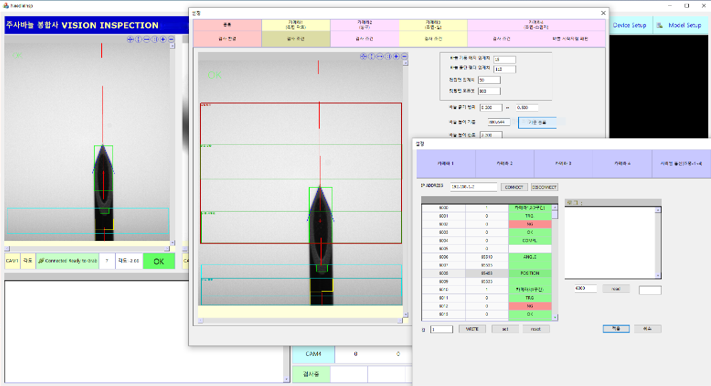711x386 pixels.
Task: Select the first red NG cell in the table
Action: [x=530, y=225]
